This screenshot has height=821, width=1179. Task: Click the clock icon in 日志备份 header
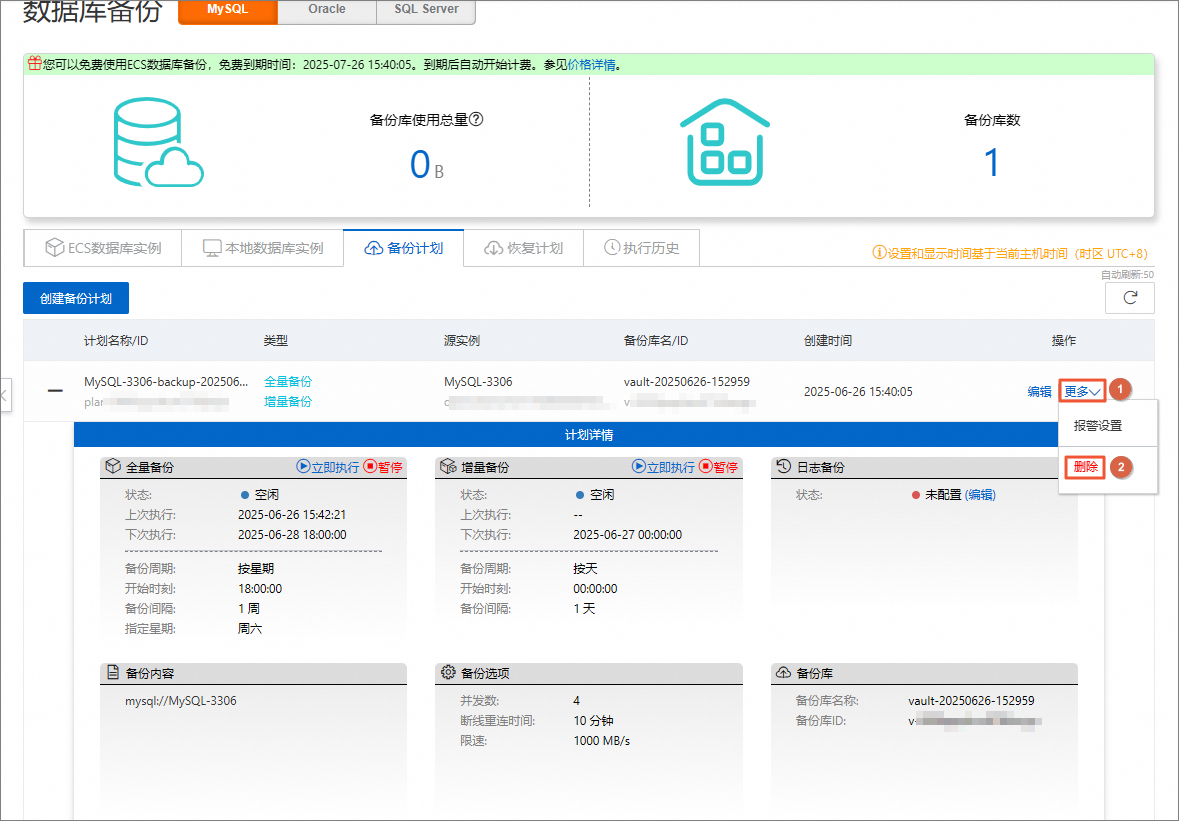point(783,467)
